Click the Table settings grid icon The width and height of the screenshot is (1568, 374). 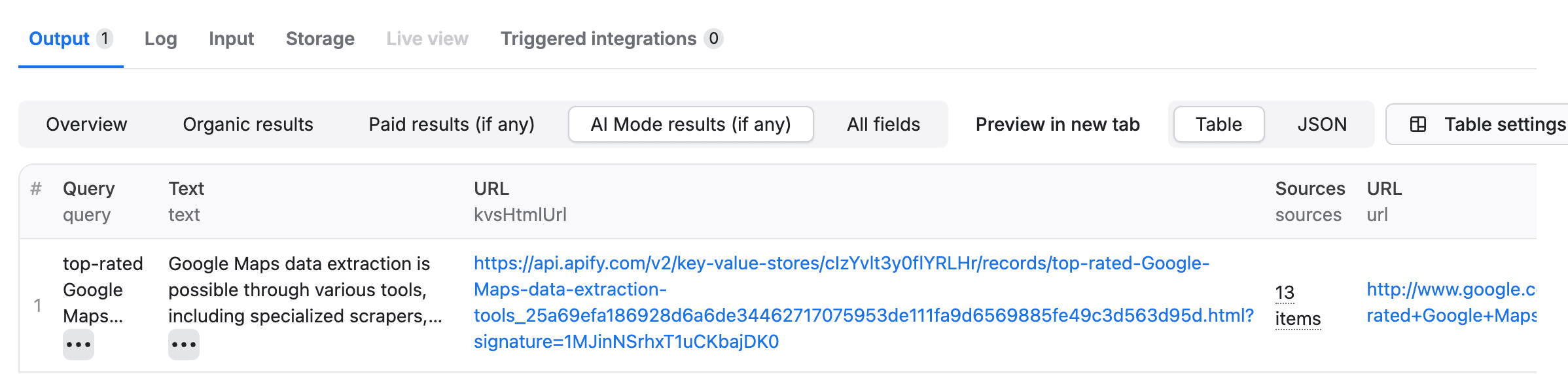(x=1417, y=124)
